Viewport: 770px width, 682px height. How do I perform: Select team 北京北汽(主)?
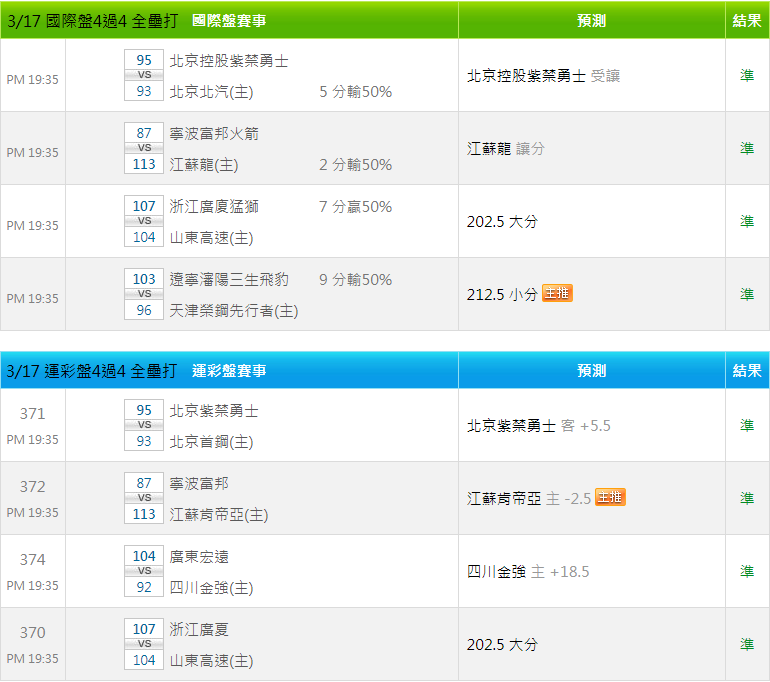point(211,92)
